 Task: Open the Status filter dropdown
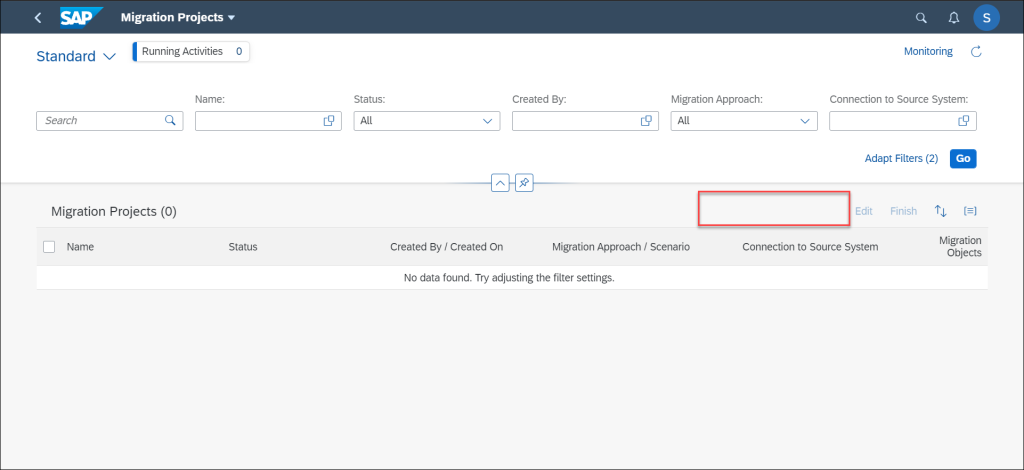(427, 121)
